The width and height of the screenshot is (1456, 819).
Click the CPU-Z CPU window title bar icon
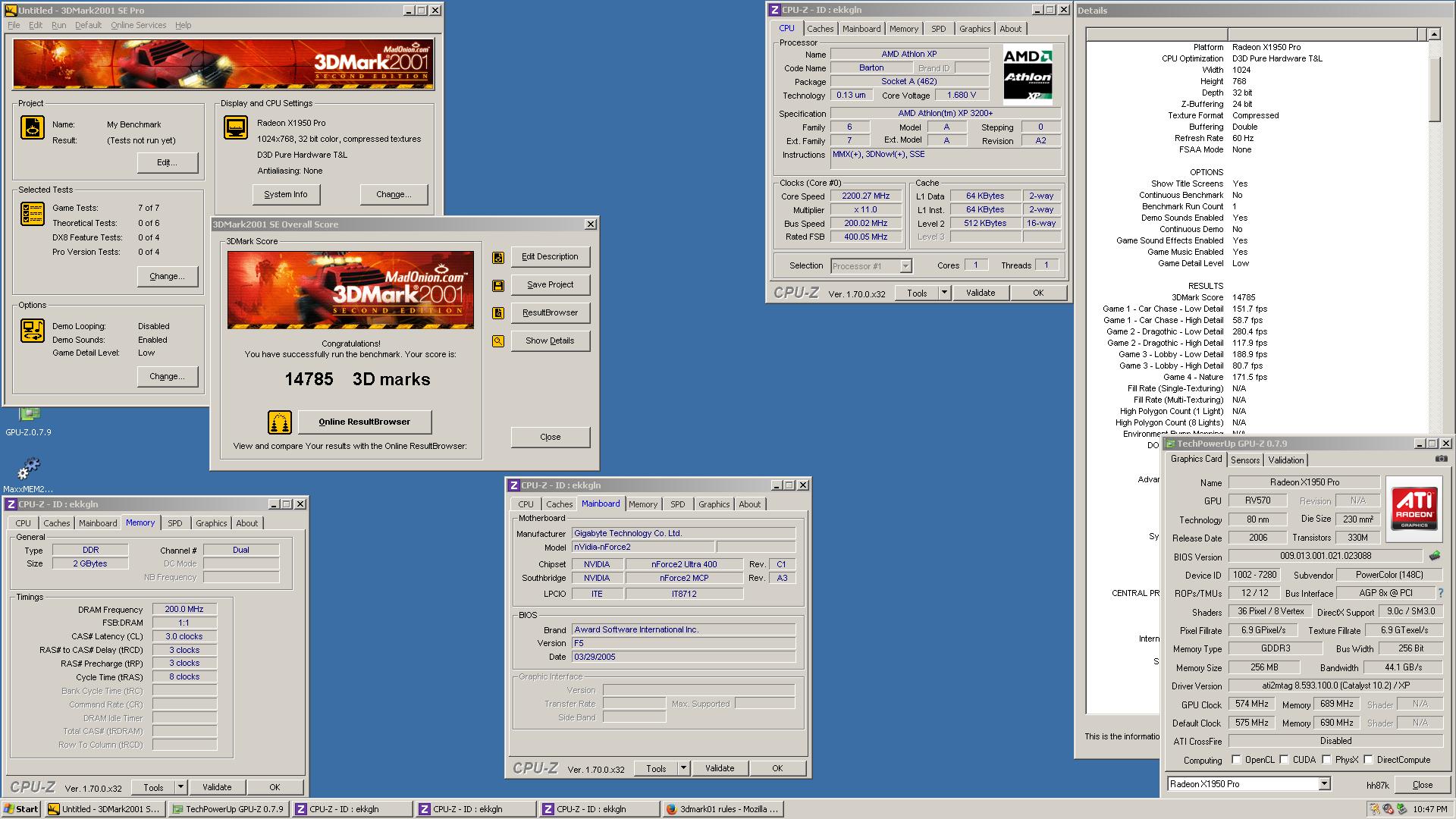coord(774,10)
